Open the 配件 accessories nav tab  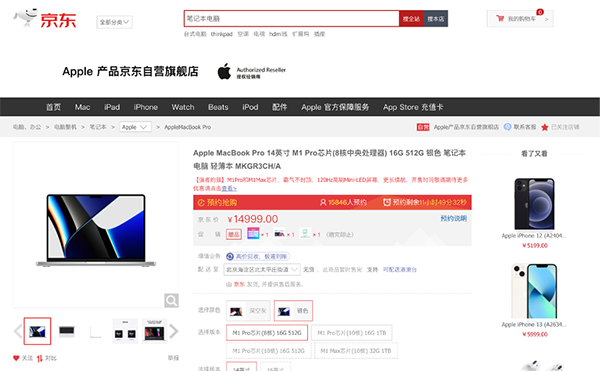[x=279, y=107]
